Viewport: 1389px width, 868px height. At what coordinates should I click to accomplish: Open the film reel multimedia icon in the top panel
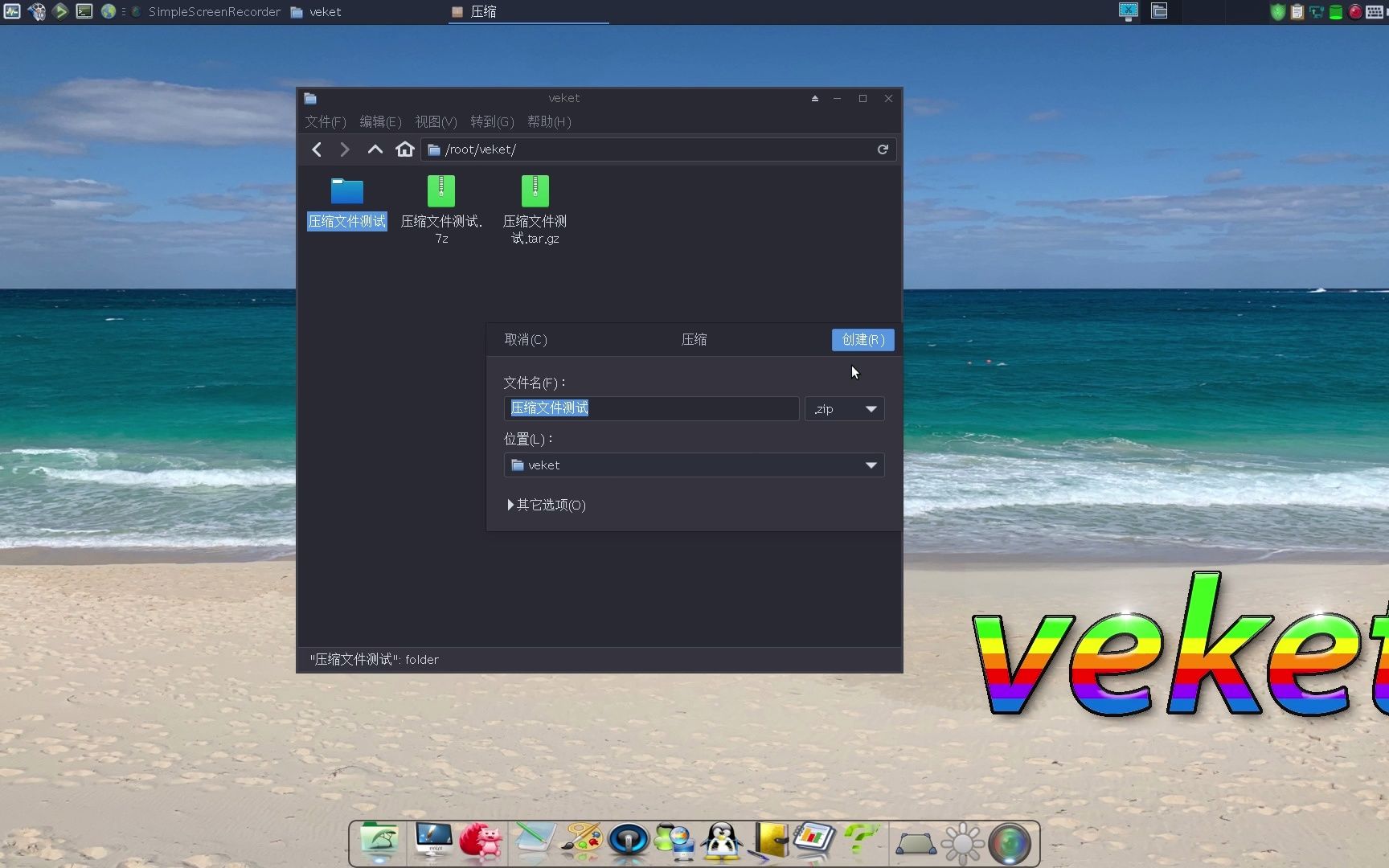pyautogui.click(x=36, y=11)
